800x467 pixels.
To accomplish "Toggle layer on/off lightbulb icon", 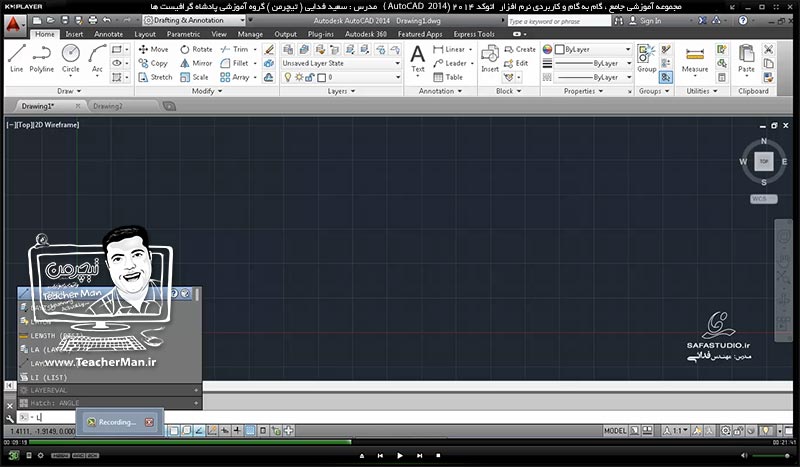I will coord(288,77).
